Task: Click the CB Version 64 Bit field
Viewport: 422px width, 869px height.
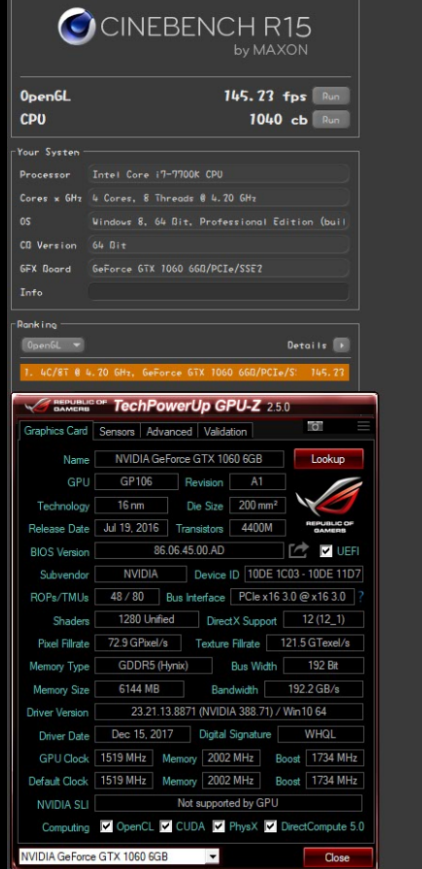Action: [218, 245]
